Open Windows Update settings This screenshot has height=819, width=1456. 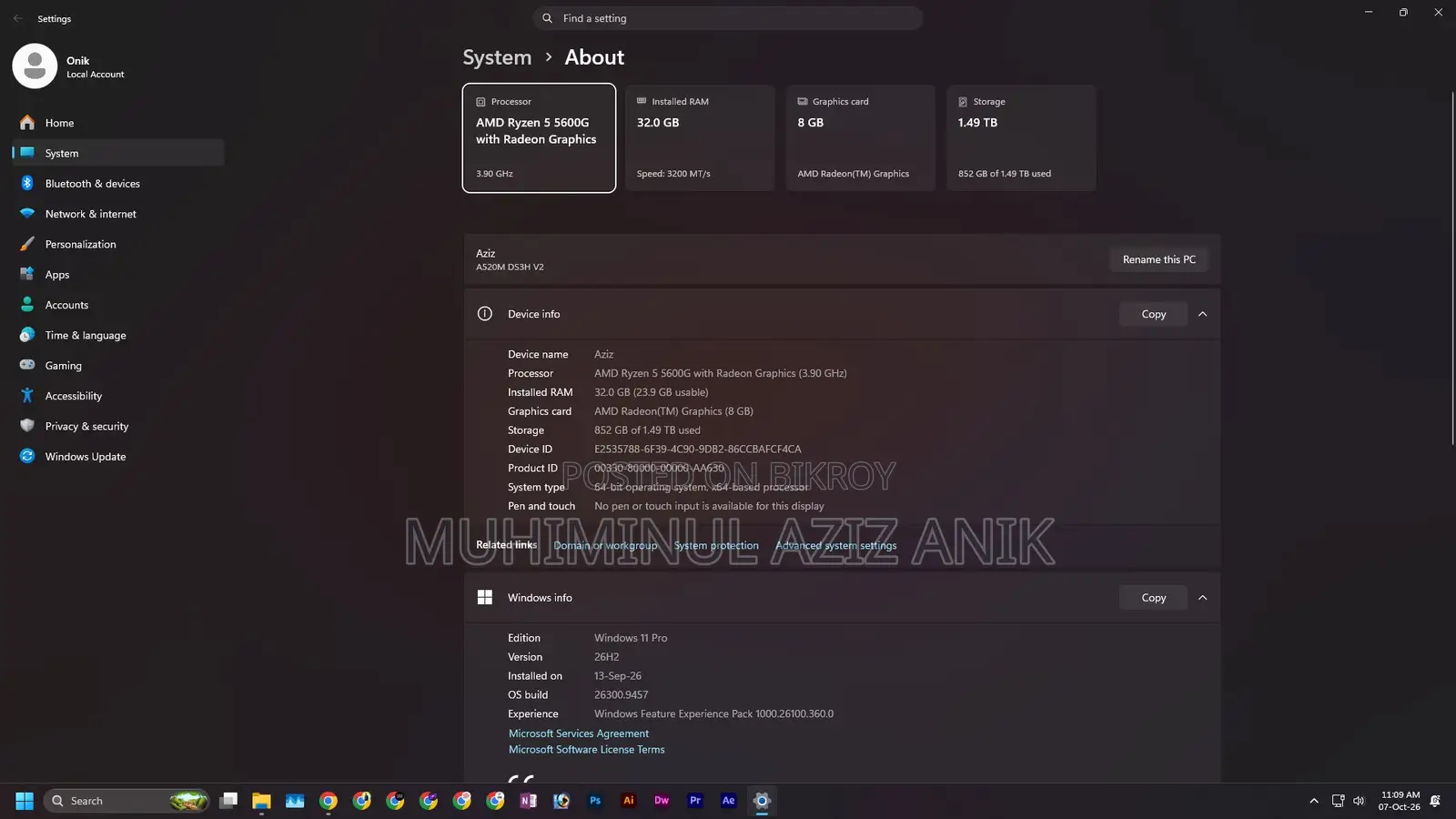(x=118, y=457)
